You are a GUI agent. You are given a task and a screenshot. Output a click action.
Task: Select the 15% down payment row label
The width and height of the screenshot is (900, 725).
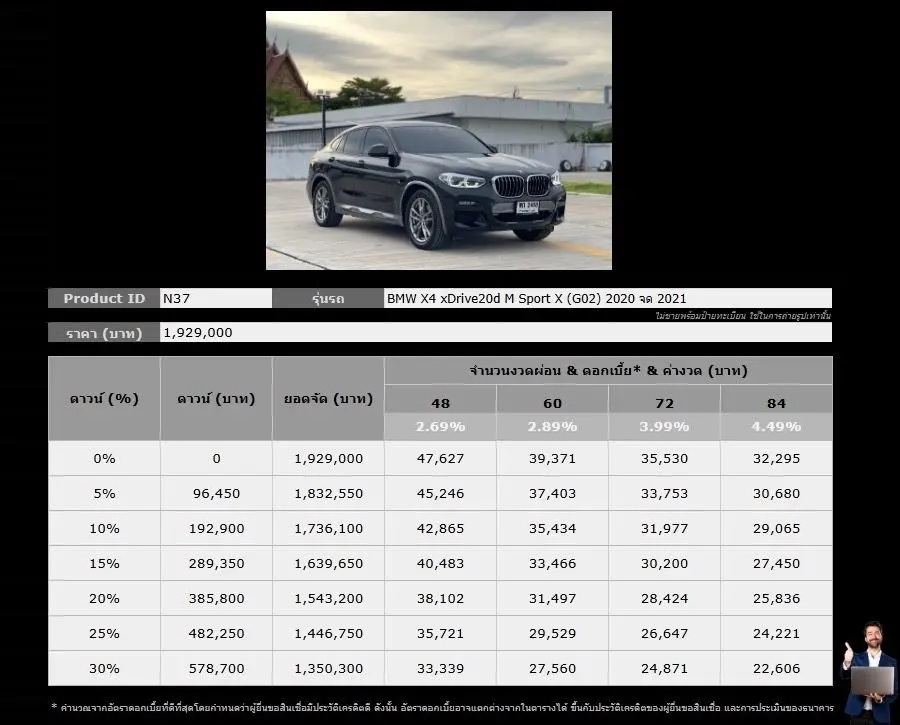pos(104,563)
